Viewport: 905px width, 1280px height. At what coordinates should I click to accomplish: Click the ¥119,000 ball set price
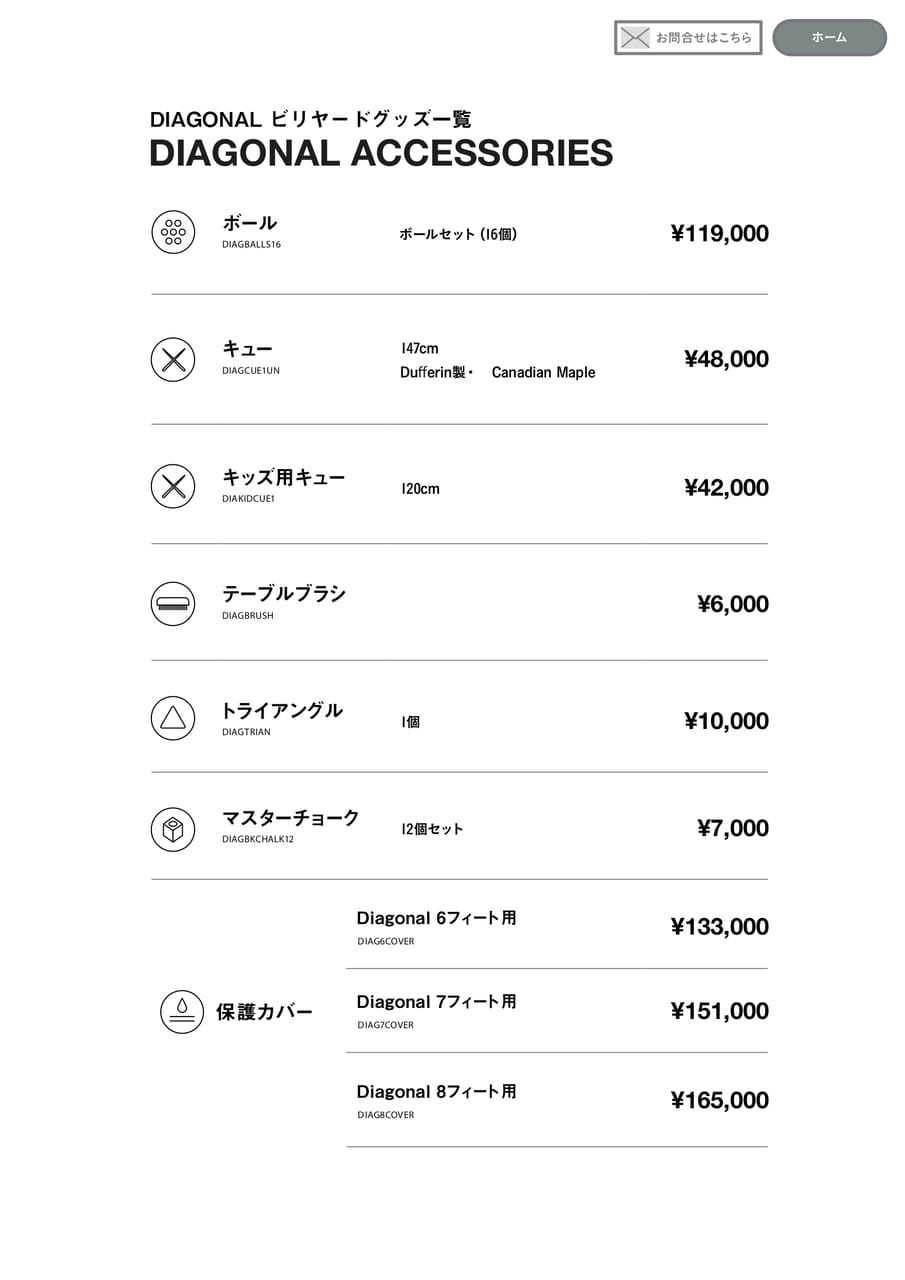coord(719,234)
